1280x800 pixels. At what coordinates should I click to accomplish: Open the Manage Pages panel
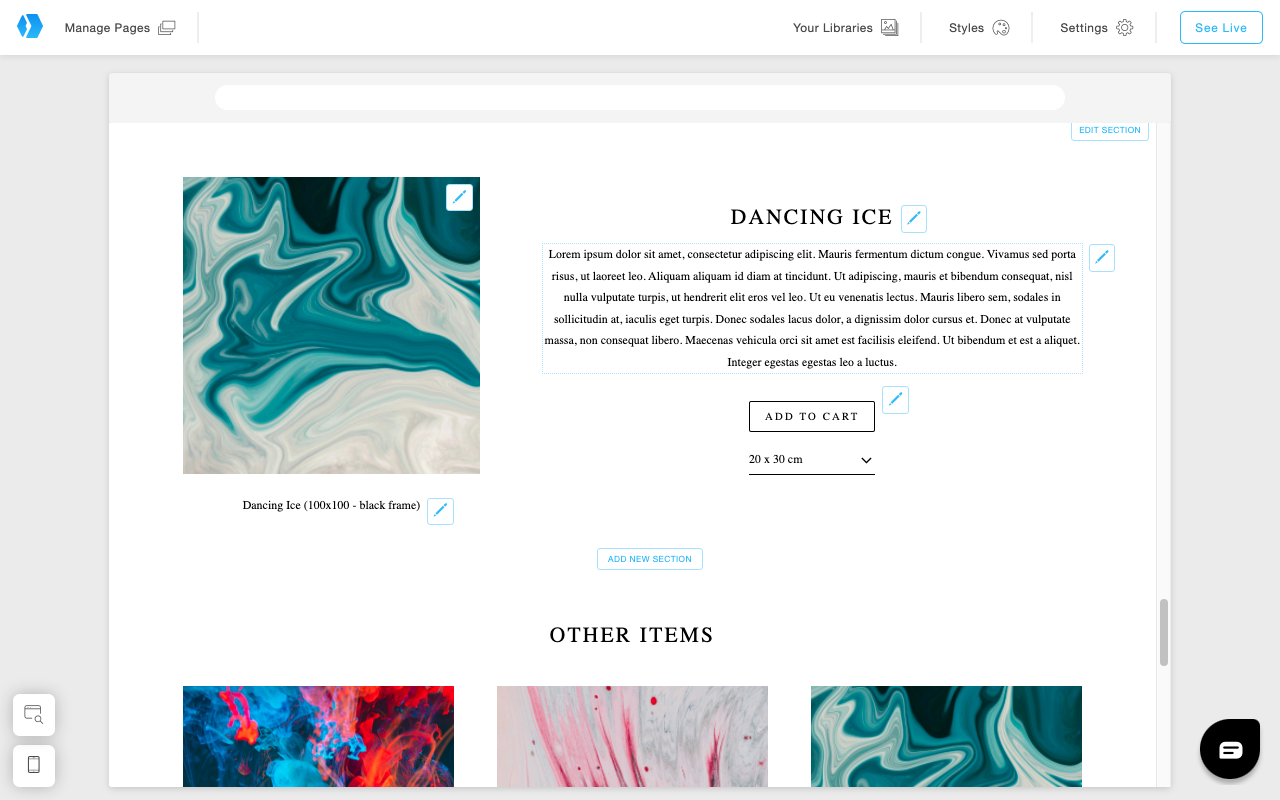120,28
